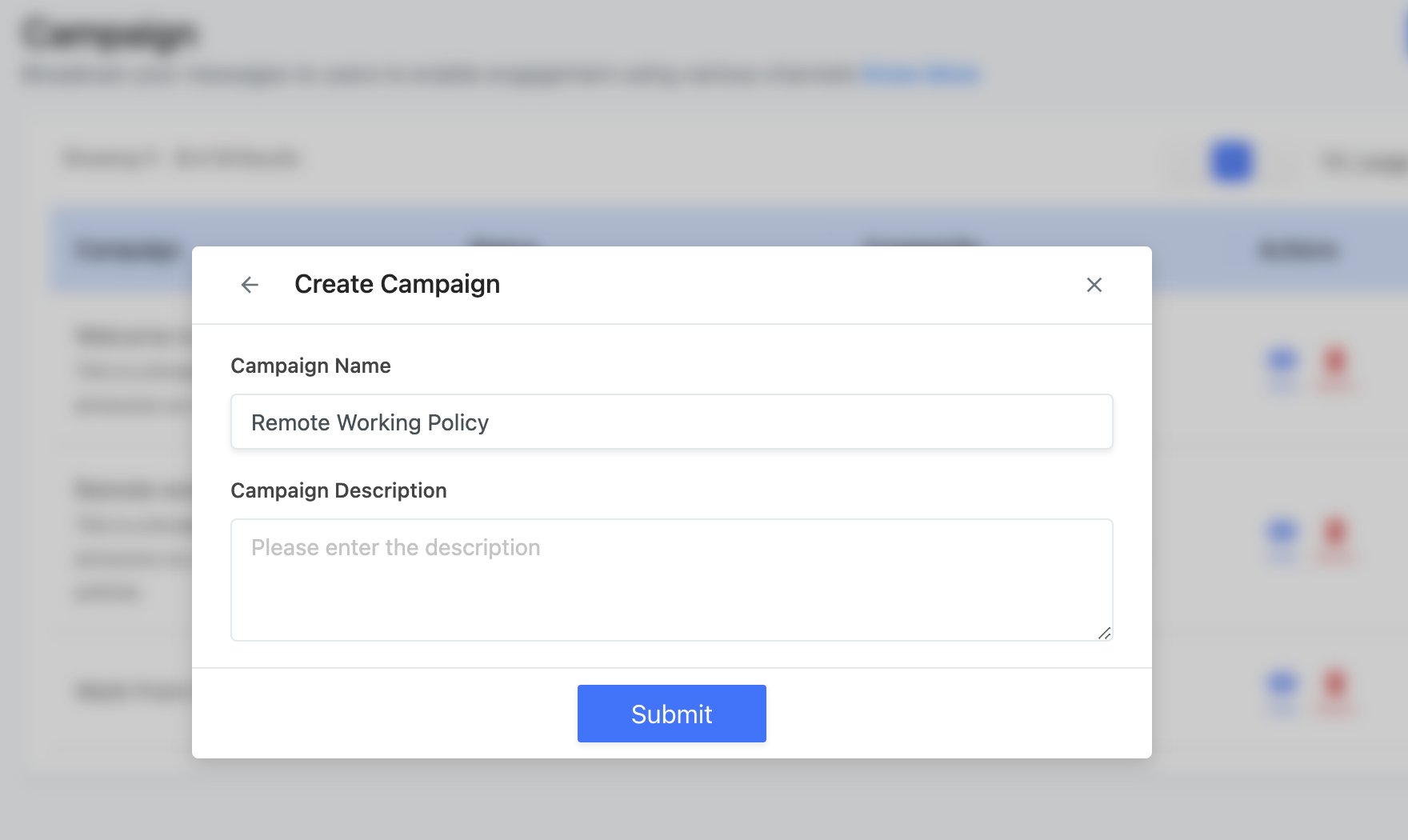Go back using the dialog's left arrow
Screen dimensions: 1408x840
pyautogui.click(x=250, y=285)
